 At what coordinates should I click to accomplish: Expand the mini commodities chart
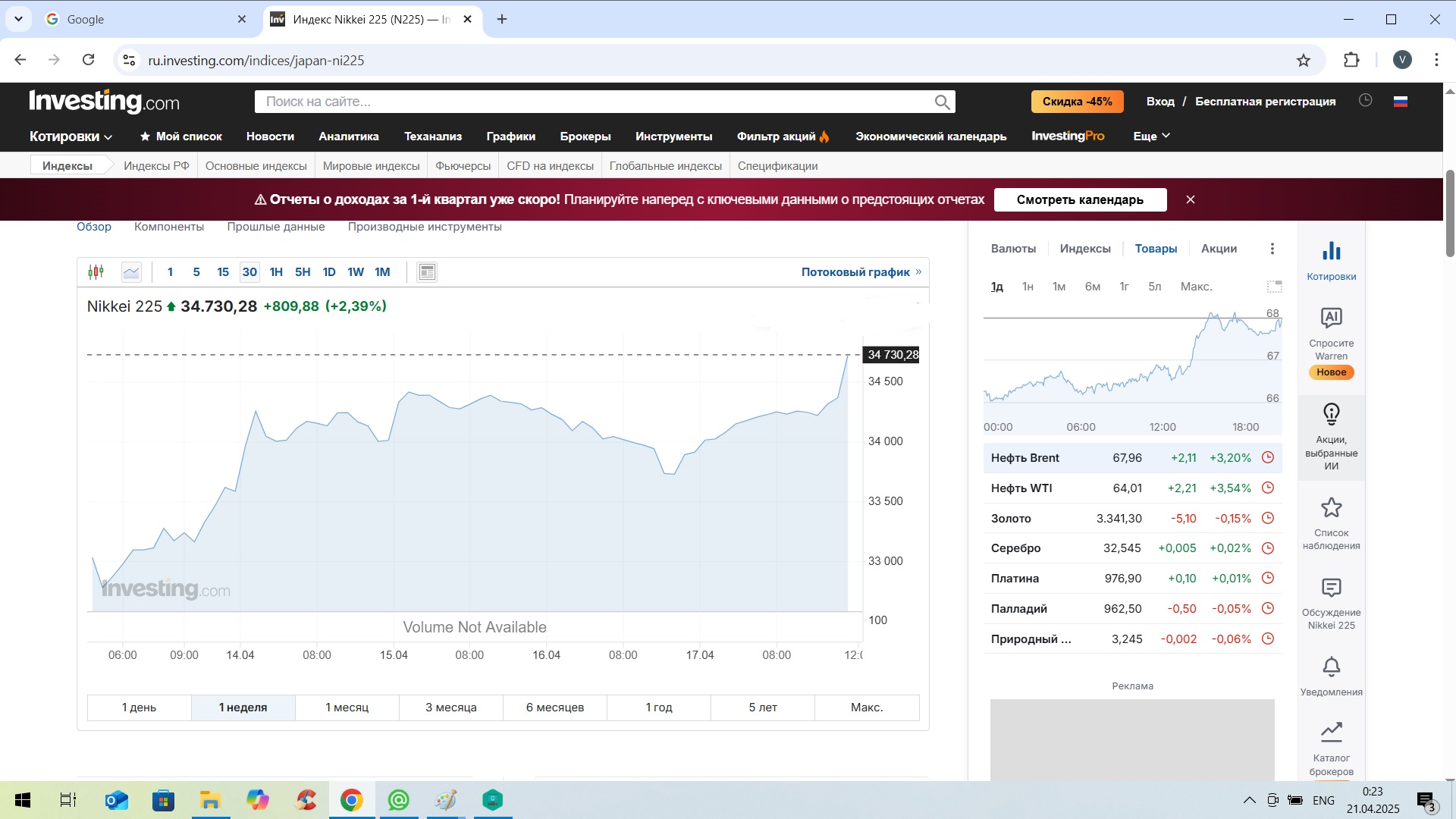click(x=1274, y=287)
